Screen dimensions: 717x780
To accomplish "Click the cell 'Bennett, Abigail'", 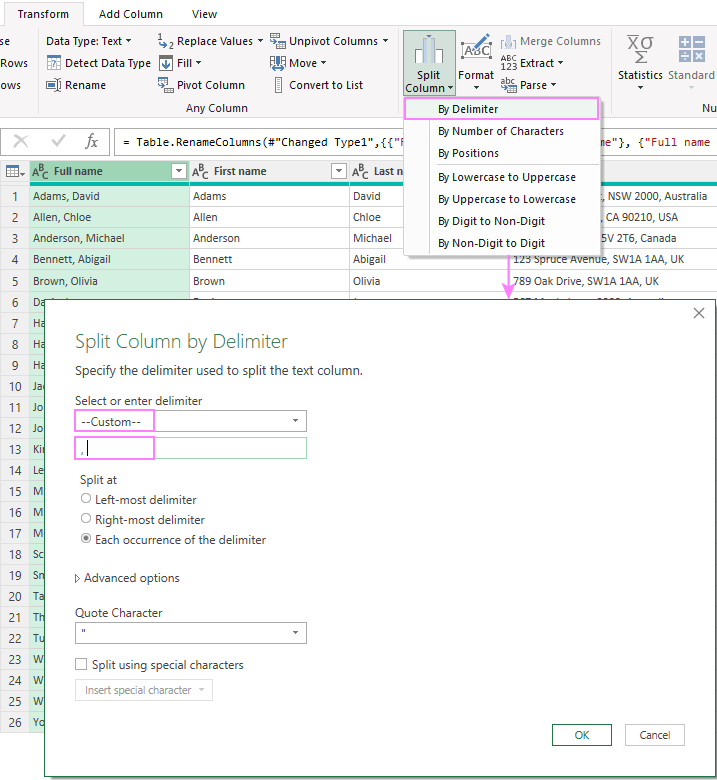I will 109,259.
